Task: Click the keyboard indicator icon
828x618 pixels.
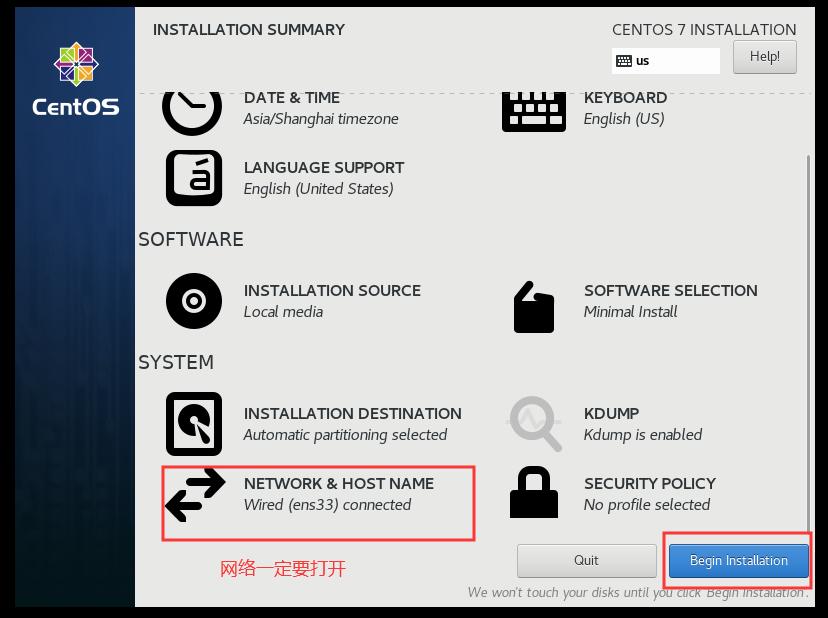Action: (624, 61)
